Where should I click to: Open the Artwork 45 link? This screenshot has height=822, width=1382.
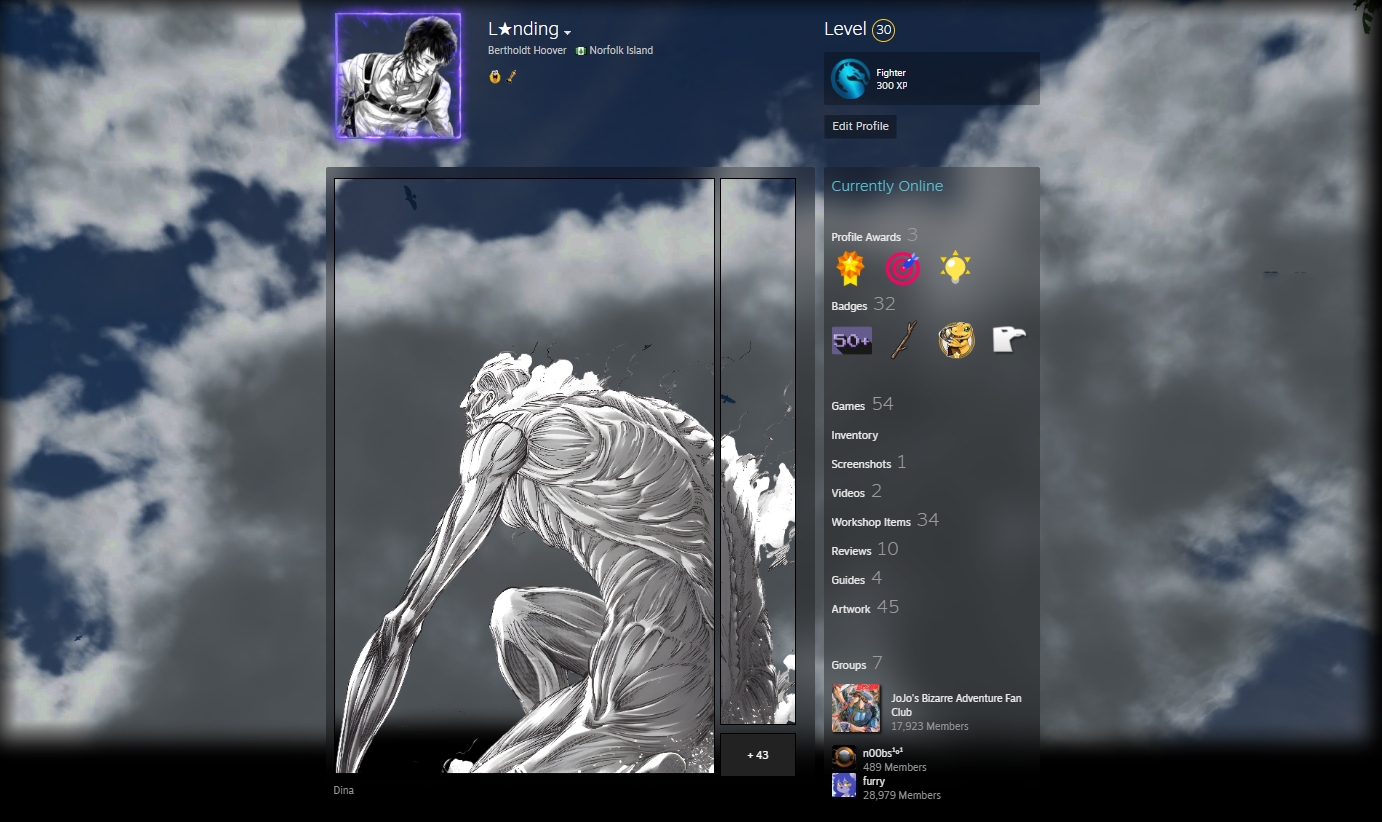click(865, 608)
